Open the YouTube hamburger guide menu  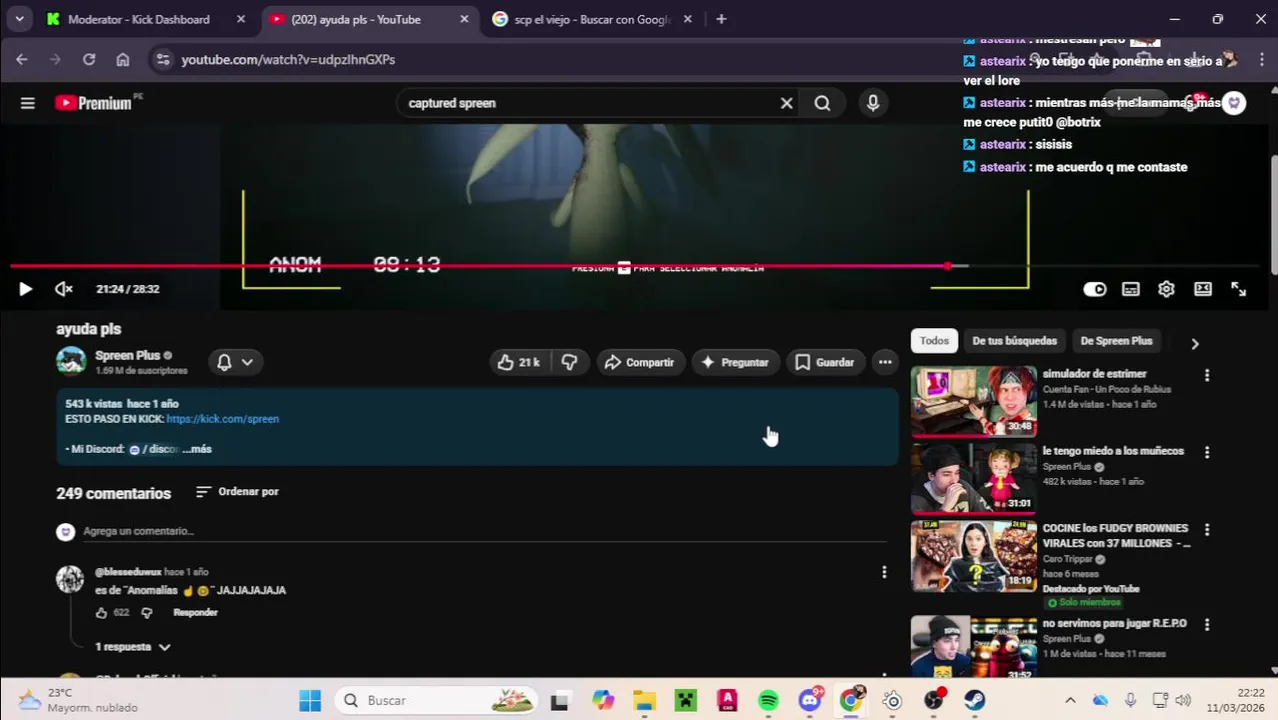click(x=28, y=103)
